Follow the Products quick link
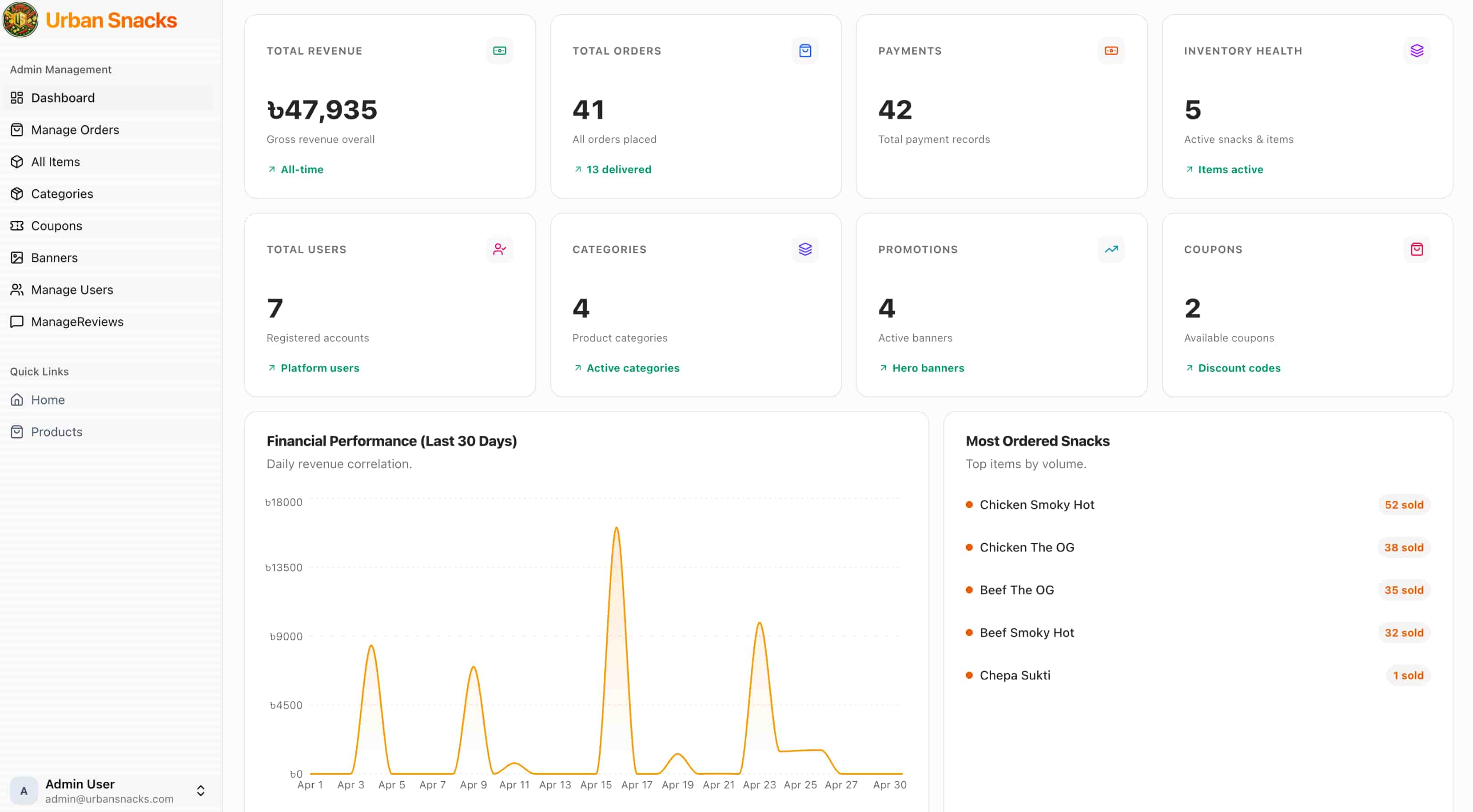 109,432
